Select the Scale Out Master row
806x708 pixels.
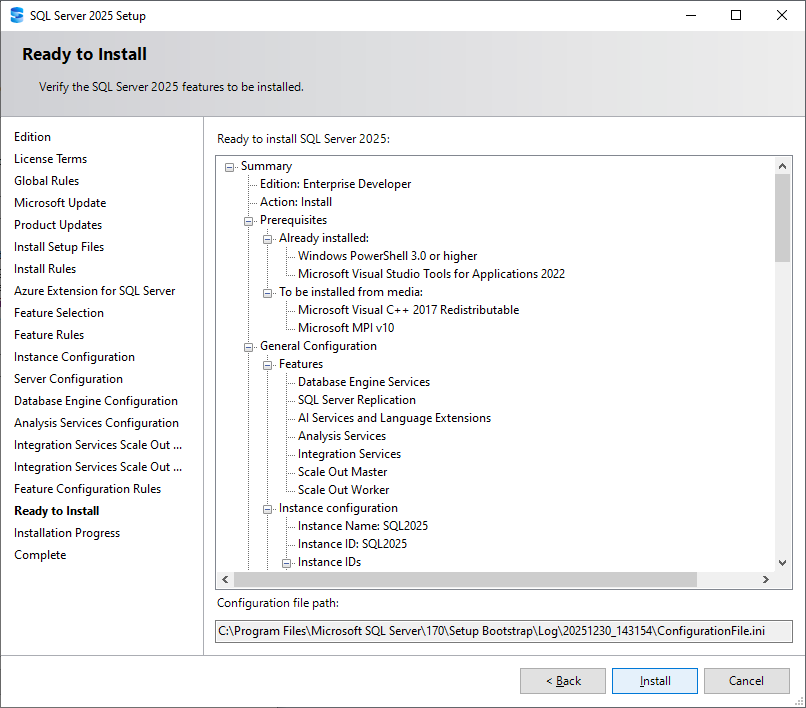click(x=342, y=472)
